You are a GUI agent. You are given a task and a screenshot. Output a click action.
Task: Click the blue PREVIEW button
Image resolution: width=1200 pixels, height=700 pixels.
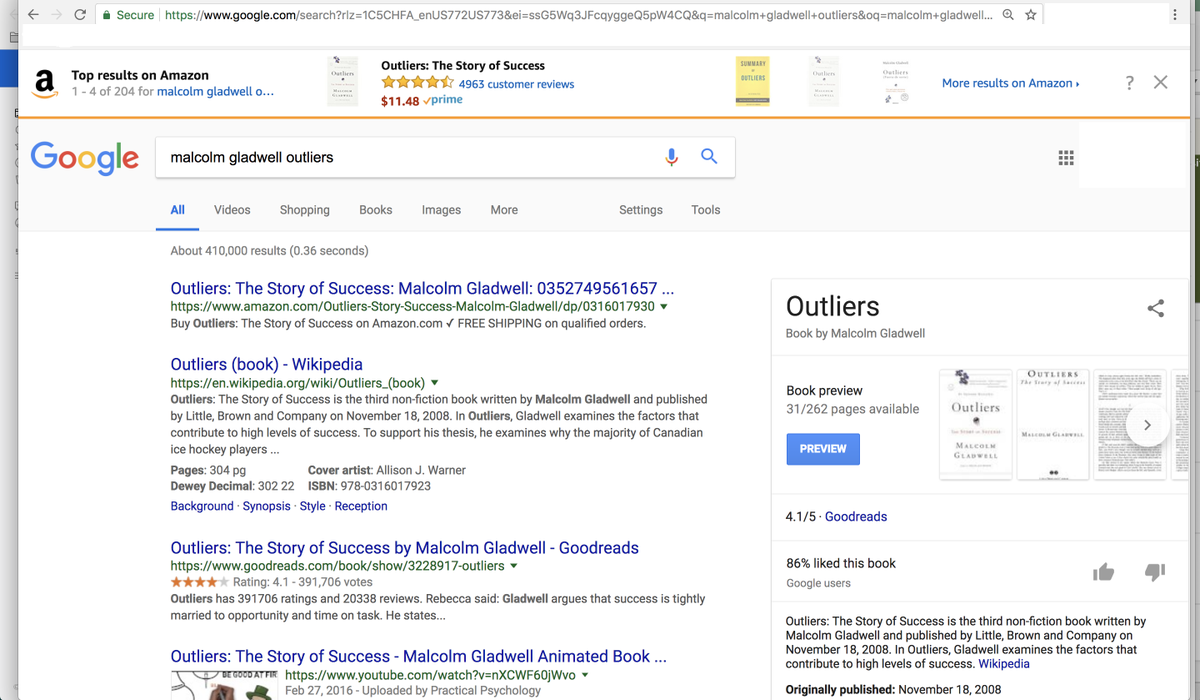823,449
